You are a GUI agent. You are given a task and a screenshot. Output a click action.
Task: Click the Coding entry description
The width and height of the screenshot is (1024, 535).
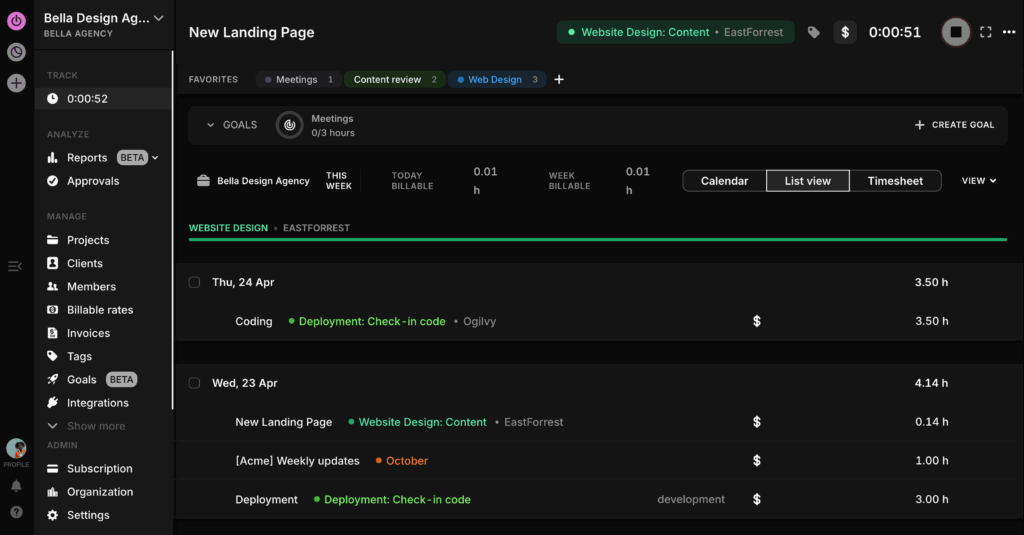coord(253,321)
